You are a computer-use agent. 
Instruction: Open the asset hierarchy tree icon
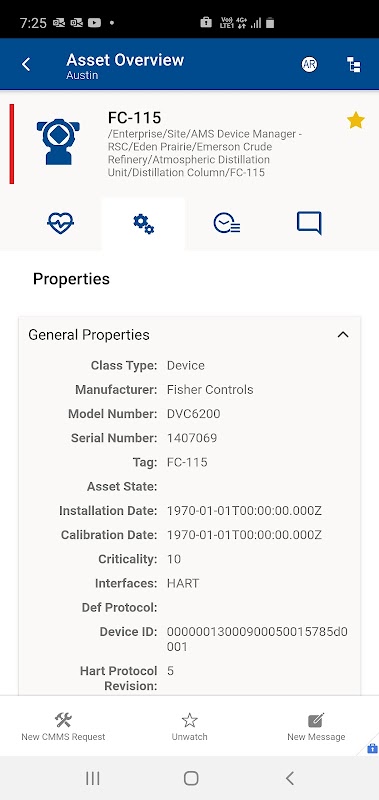pos(353,64)
